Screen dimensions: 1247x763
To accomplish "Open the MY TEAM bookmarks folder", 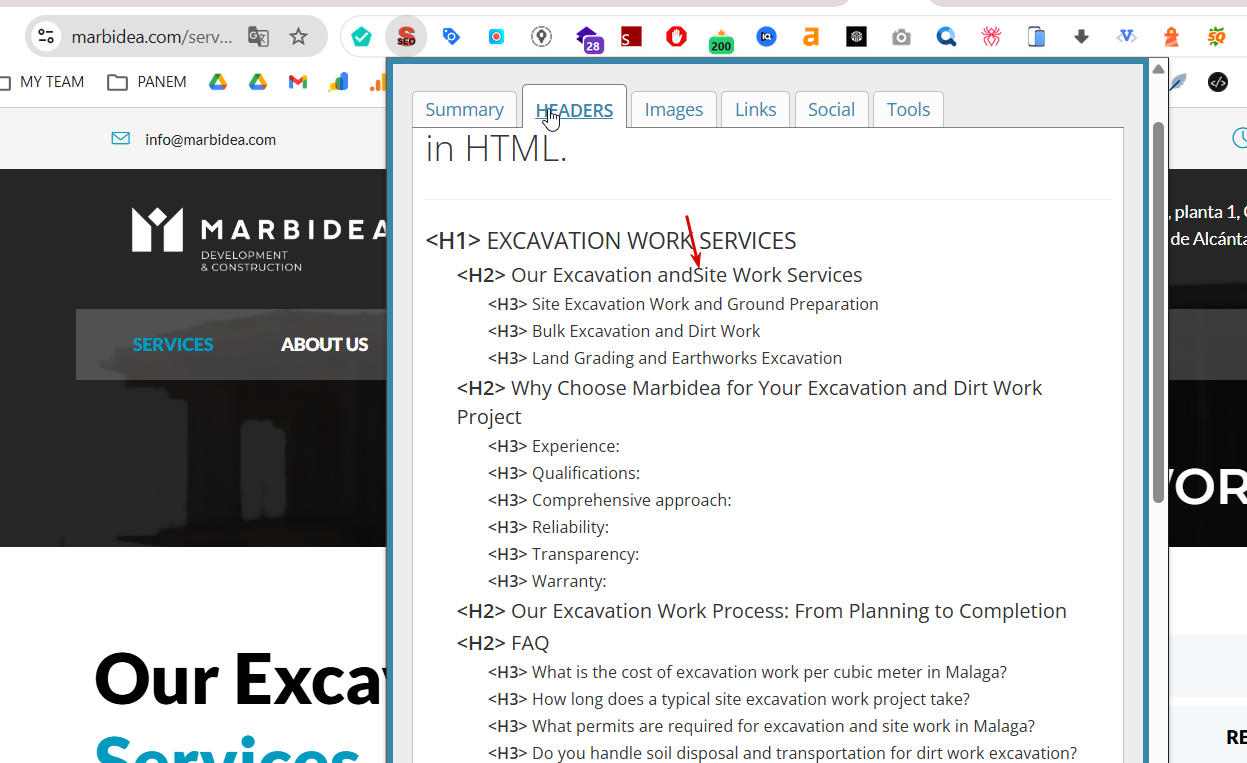I will (42, 82).
